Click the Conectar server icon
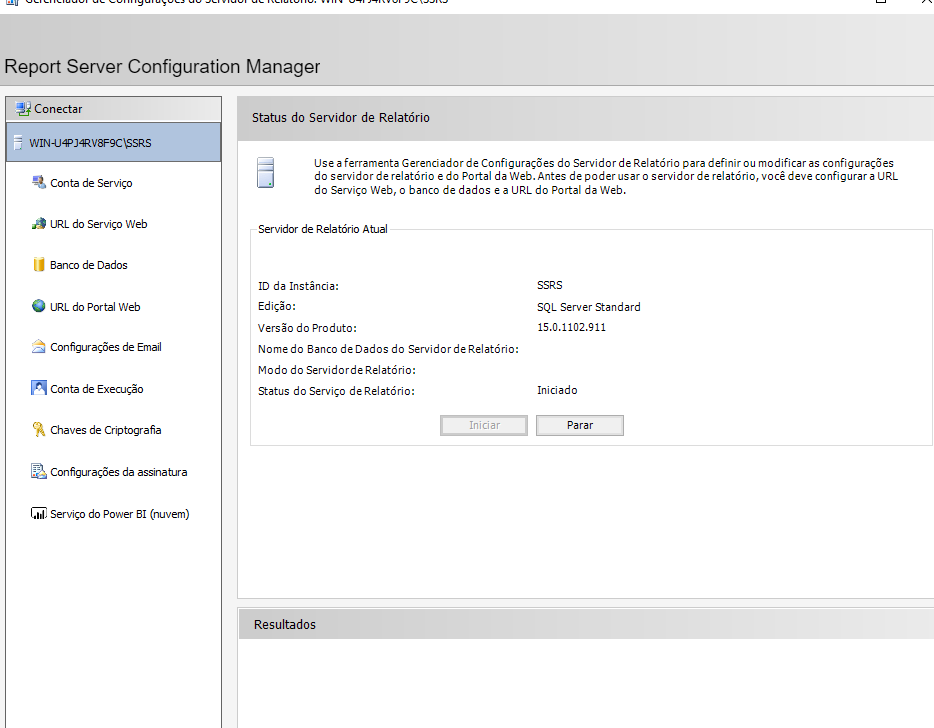 [23, 108]
